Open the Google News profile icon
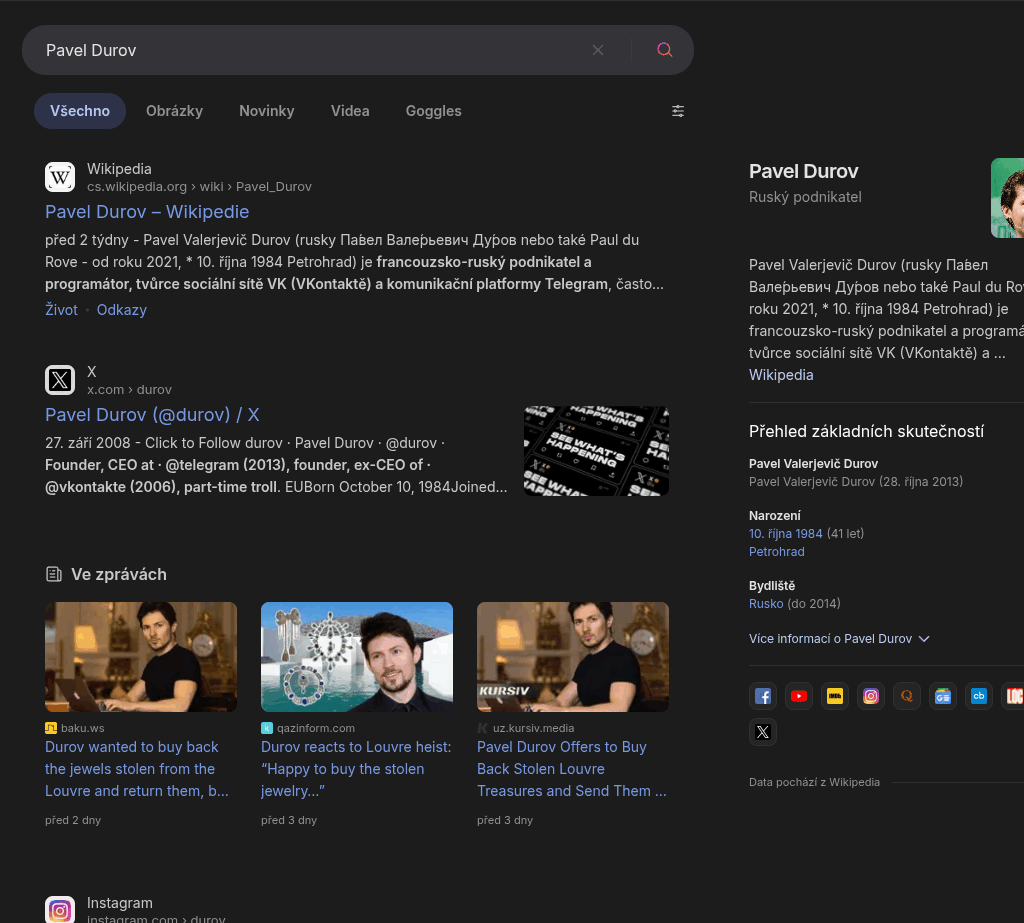 pyautogui.click(x=943, y=696)
